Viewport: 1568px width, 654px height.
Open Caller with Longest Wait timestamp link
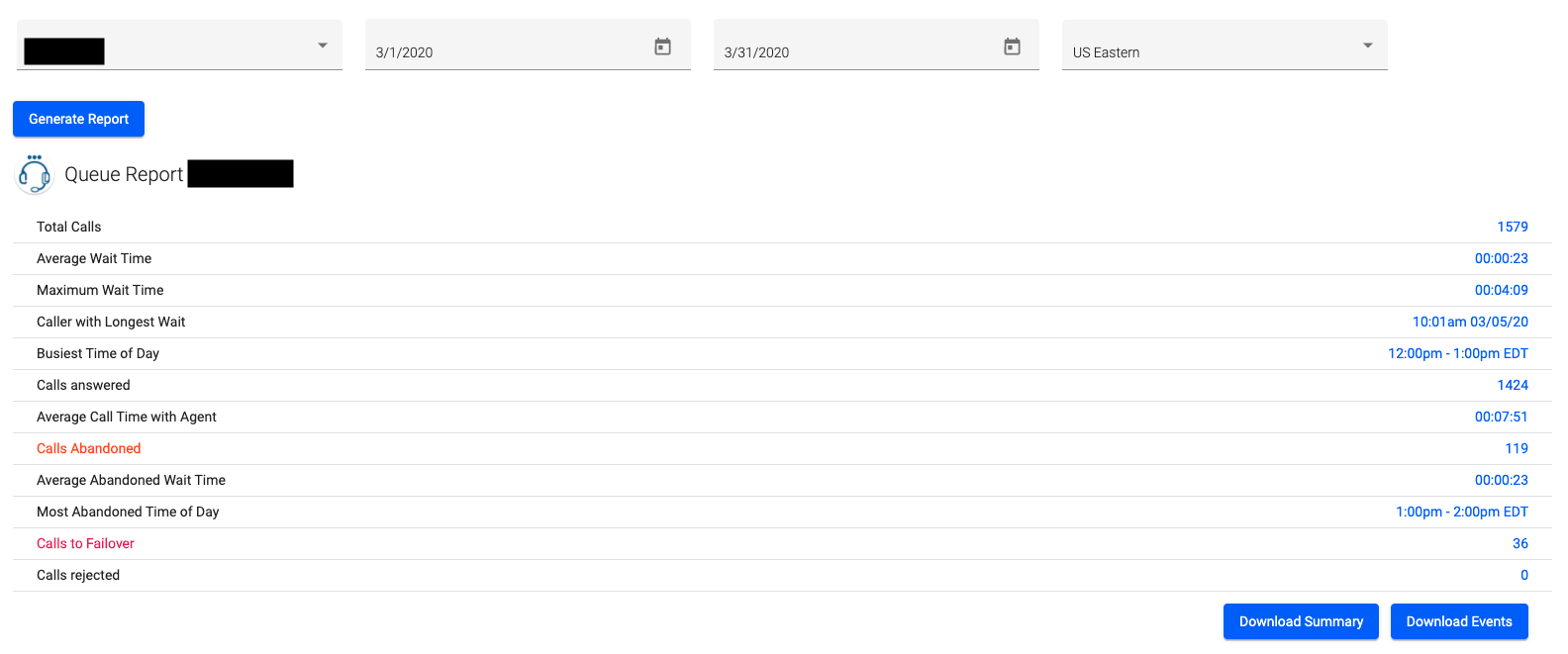[1469, 322]
